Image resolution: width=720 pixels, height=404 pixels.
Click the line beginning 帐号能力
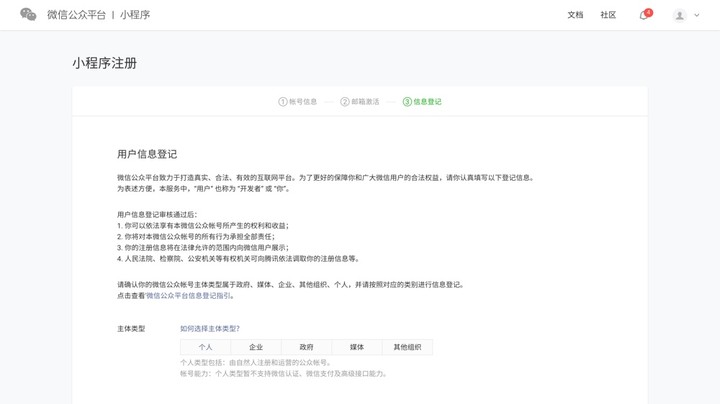284,374
